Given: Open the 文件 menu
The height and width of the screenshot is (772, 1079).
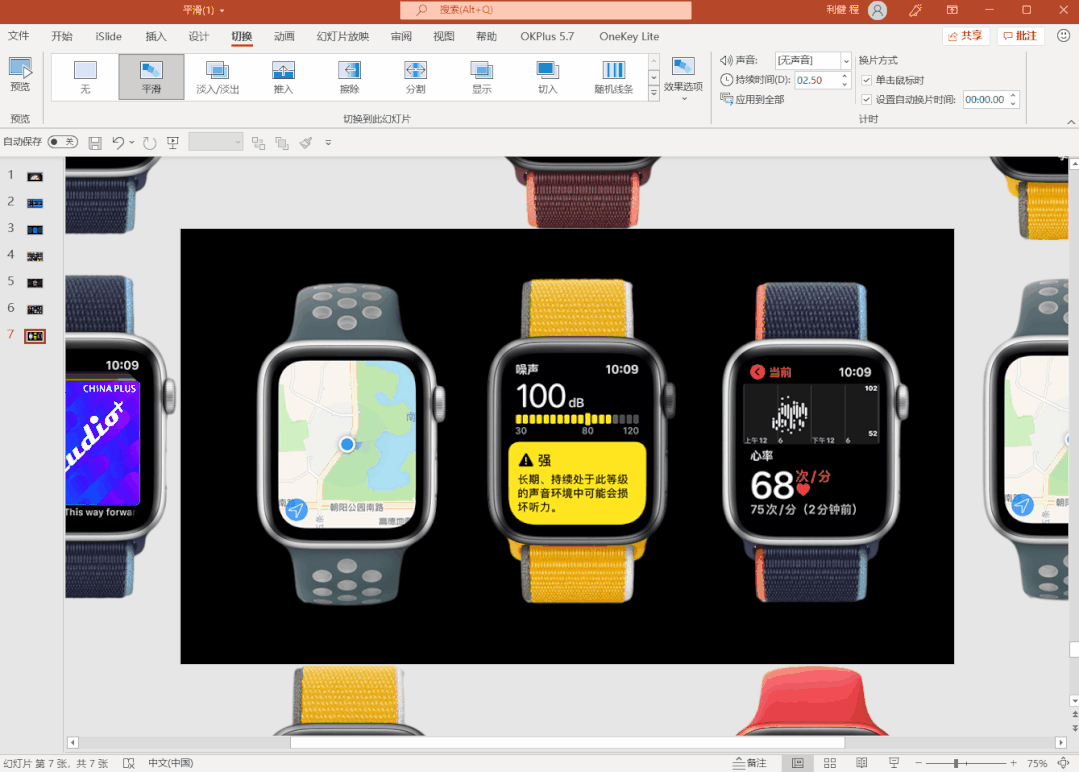Looking at the screenshot, I should (19, 36).
